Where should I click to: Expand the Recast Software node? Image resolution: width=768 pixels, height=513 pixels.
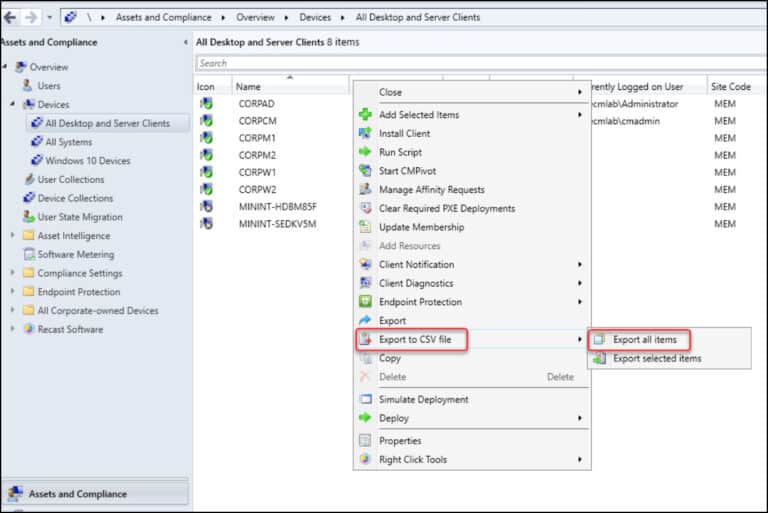tap(13, 328)
